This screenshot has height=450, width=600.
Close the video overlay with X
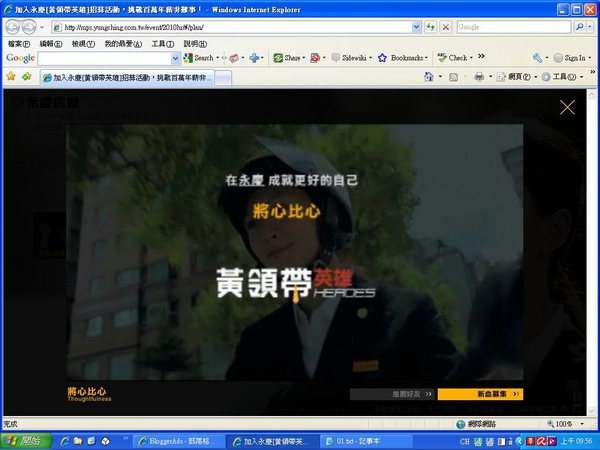(x=567, y=108)
